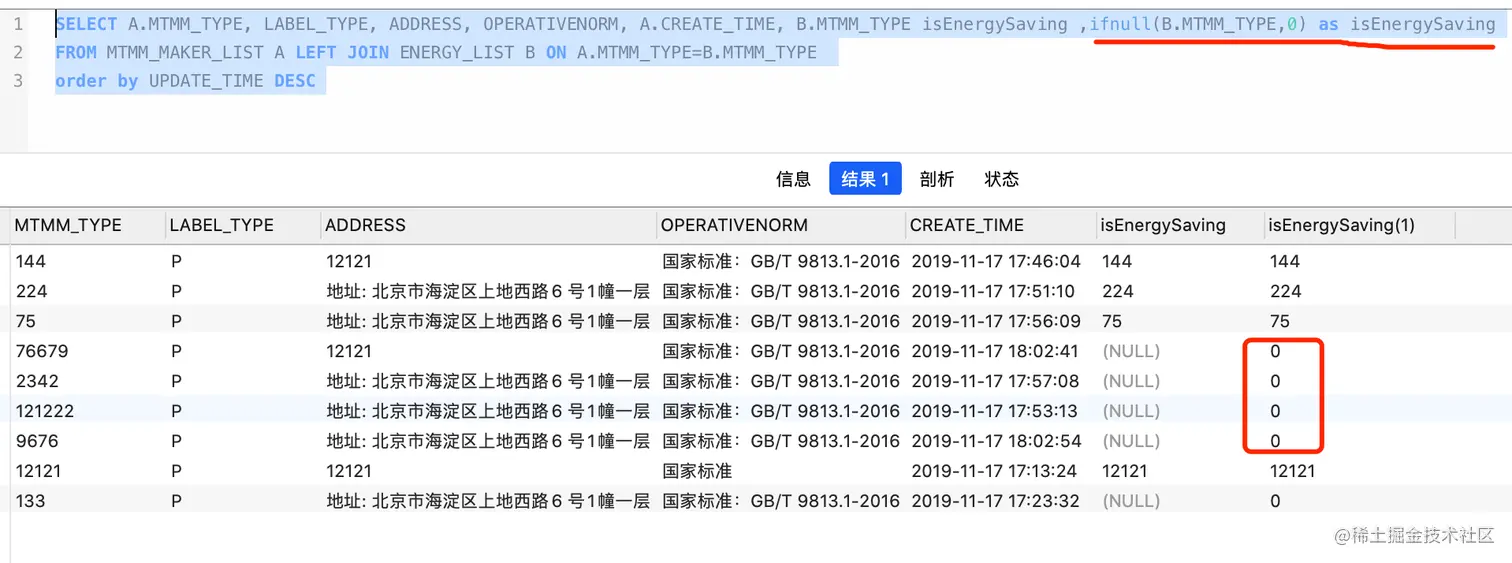The width and height of the screenshot is (1512, 563).
Task: Select isEnergySaving(1) cell 0 in row 133
Action: click(x=1275, y=501)
